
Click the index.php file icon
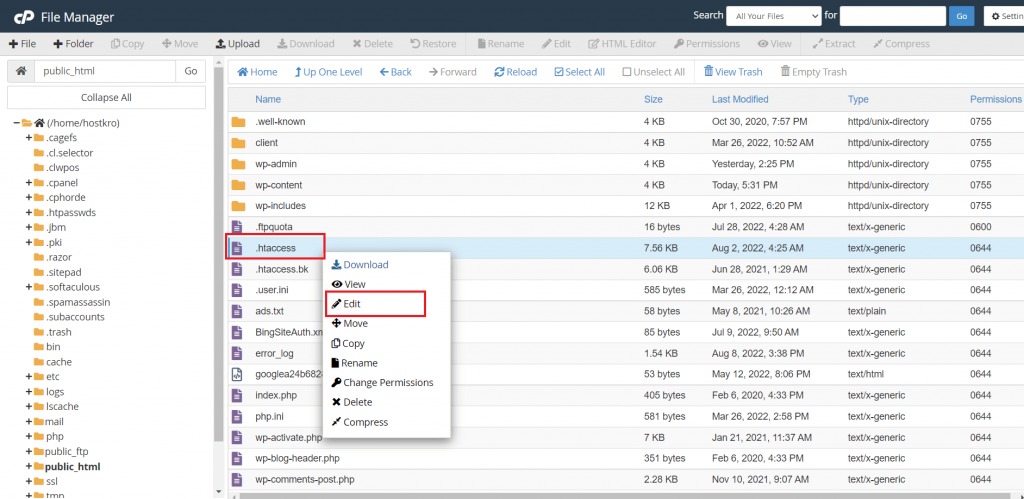237,395
